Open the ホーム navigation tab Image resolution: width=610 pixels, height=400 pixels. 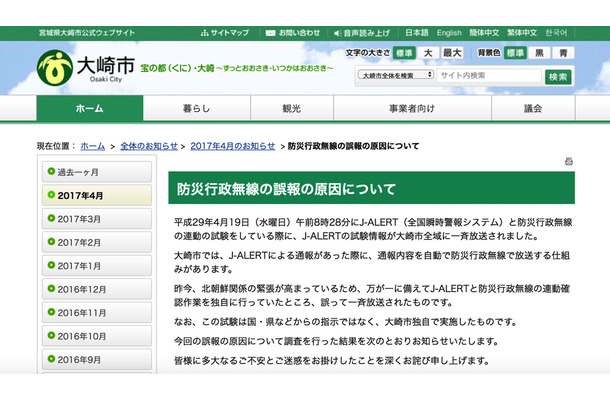pyautogui.click(x=90, y=108)
